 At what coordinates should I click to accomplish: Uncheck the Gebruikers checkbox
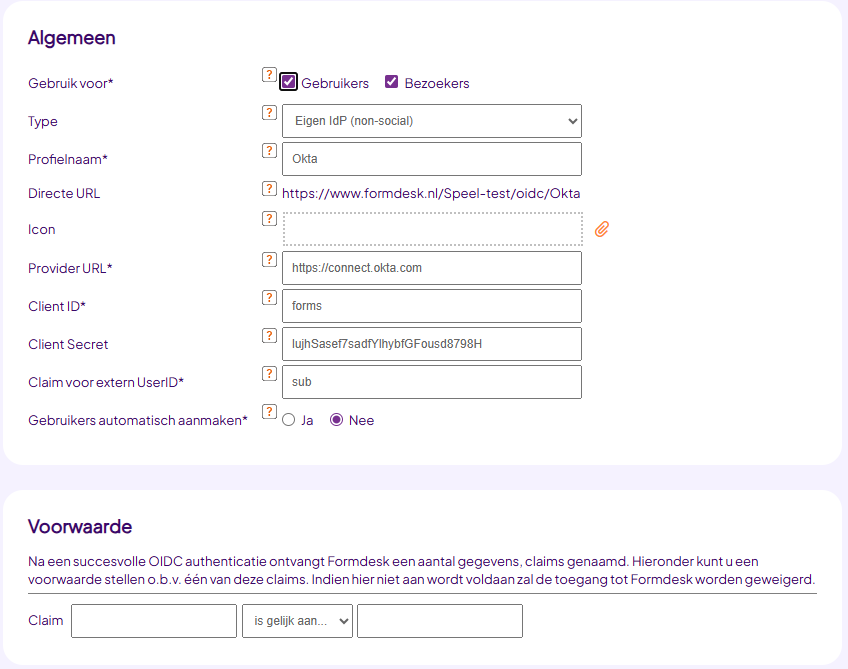pos(288,82)
